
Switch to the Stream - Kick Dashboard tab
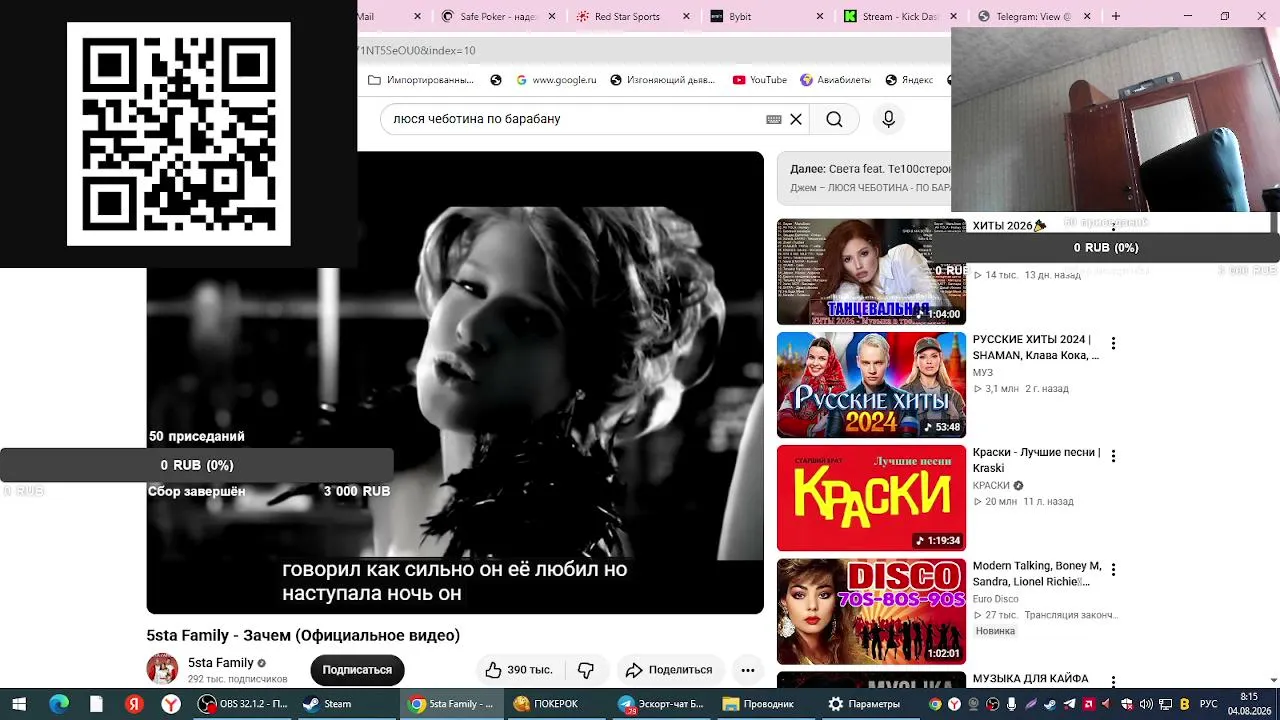coord(900,16)
